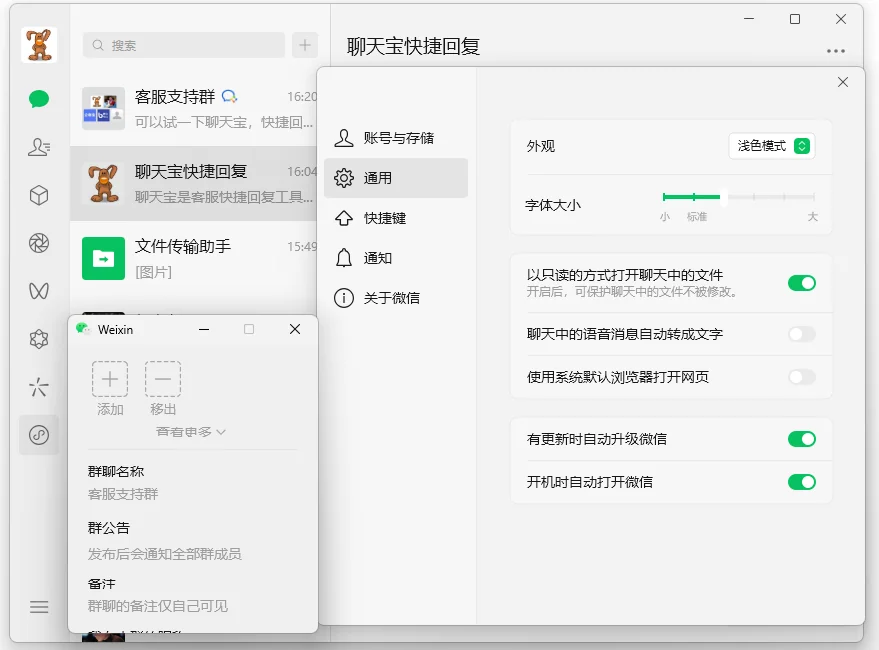The width and height of the screenshot is (879, 650).
Task: Select 通用 settings tab
Action: [x=396, y=178]
